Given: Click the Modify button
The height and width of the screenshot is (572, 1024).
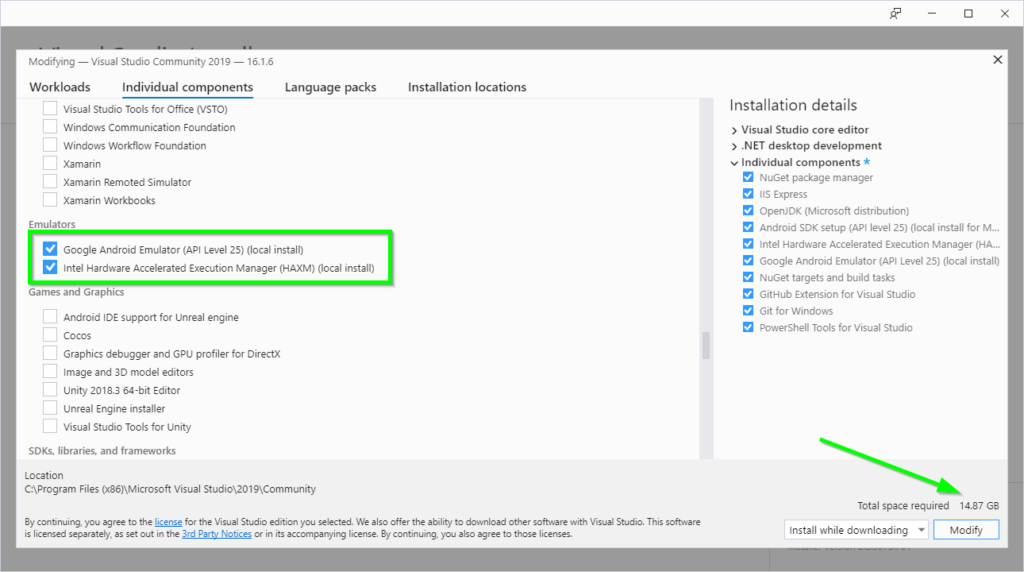Looking at the screenshot, I should (x=966, y=530).
